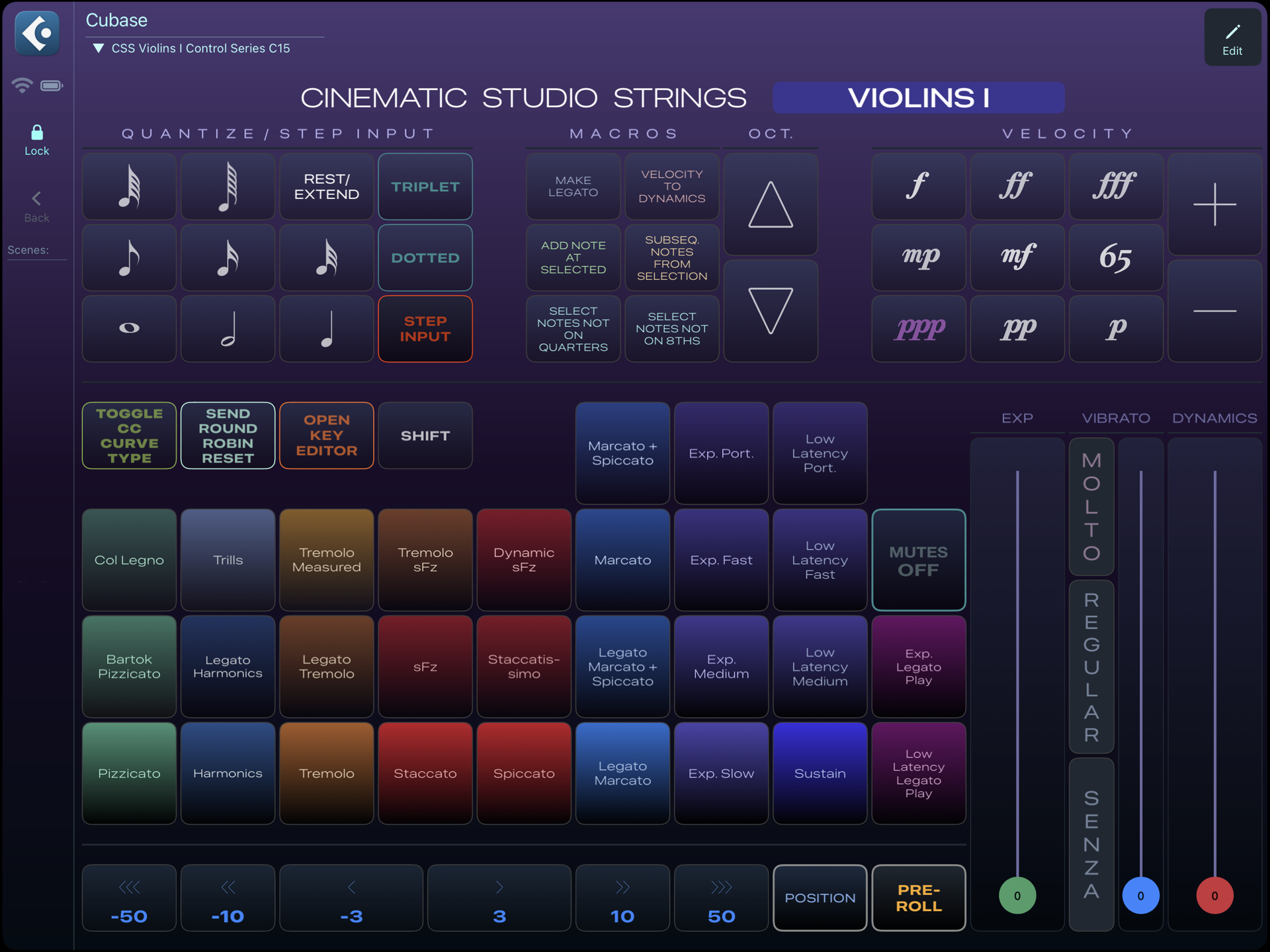Screen dimensions: 1270x952
Task: Decrease velocity with minus button
Action: pyautogui.click(x=1214, y=311)
